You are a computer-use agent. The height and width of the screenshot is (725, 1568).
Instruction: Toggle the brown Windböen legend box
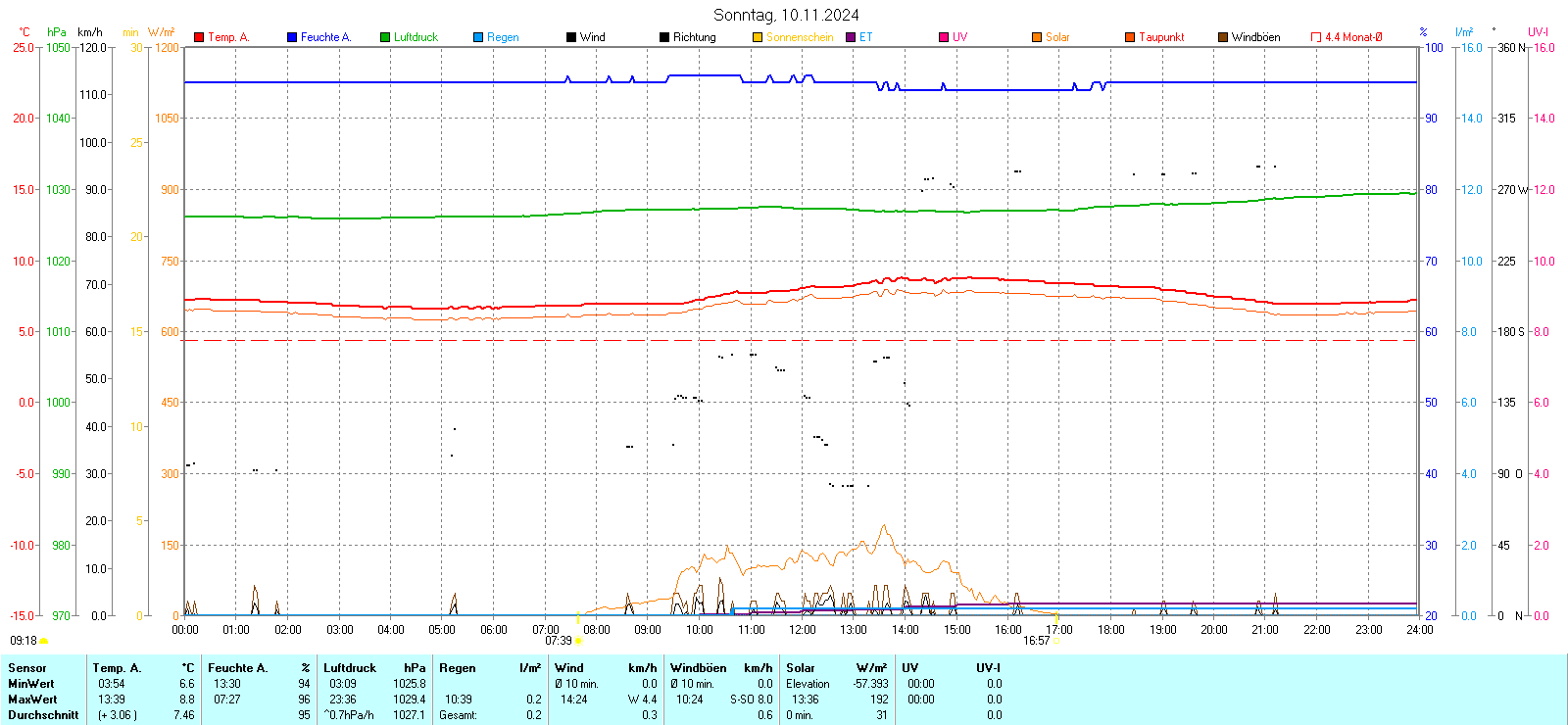tap(1223, 37)
